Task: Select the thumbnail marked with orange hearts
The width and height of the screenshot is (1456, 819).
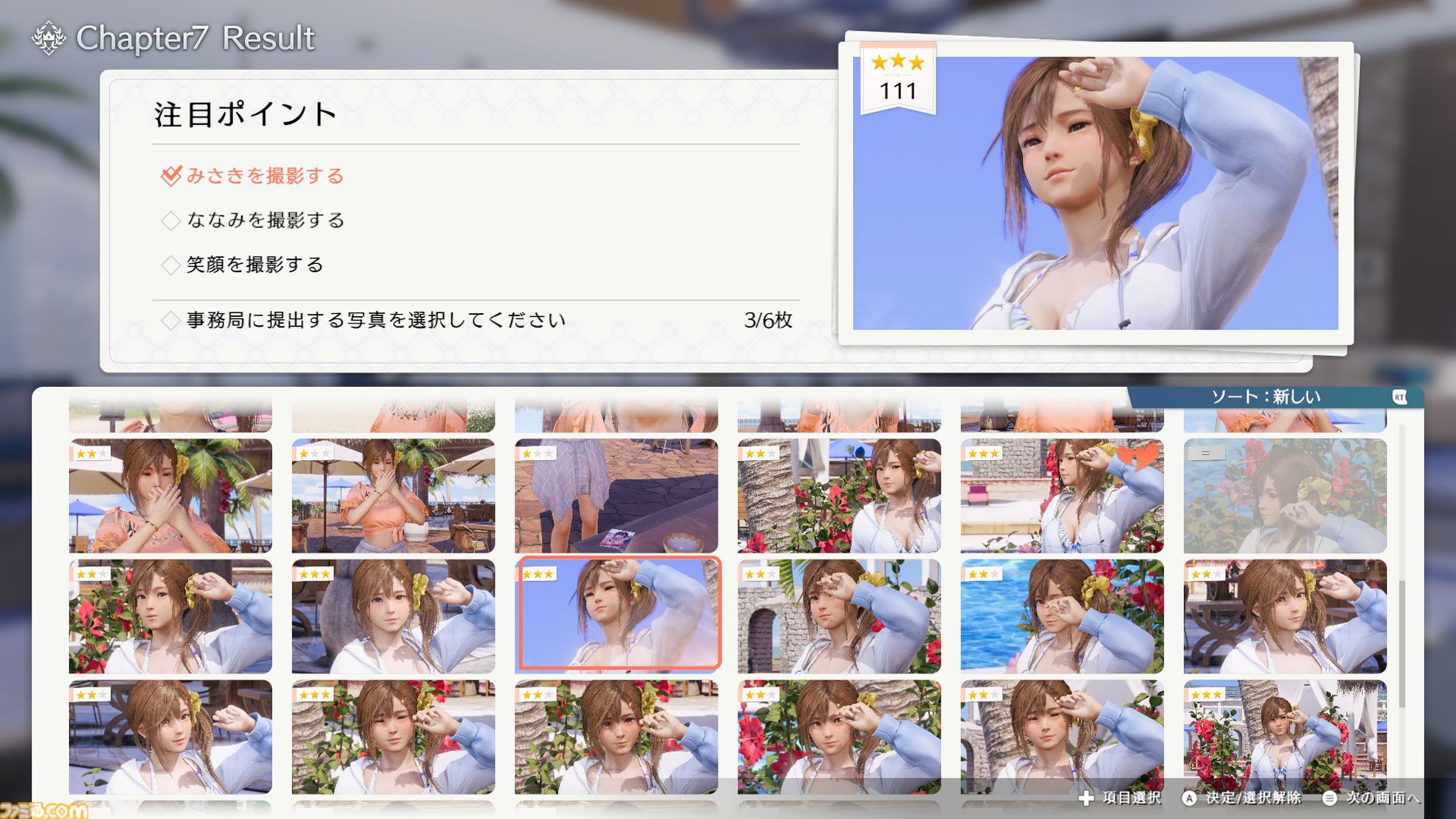Action: click(x=1062, y=496)
